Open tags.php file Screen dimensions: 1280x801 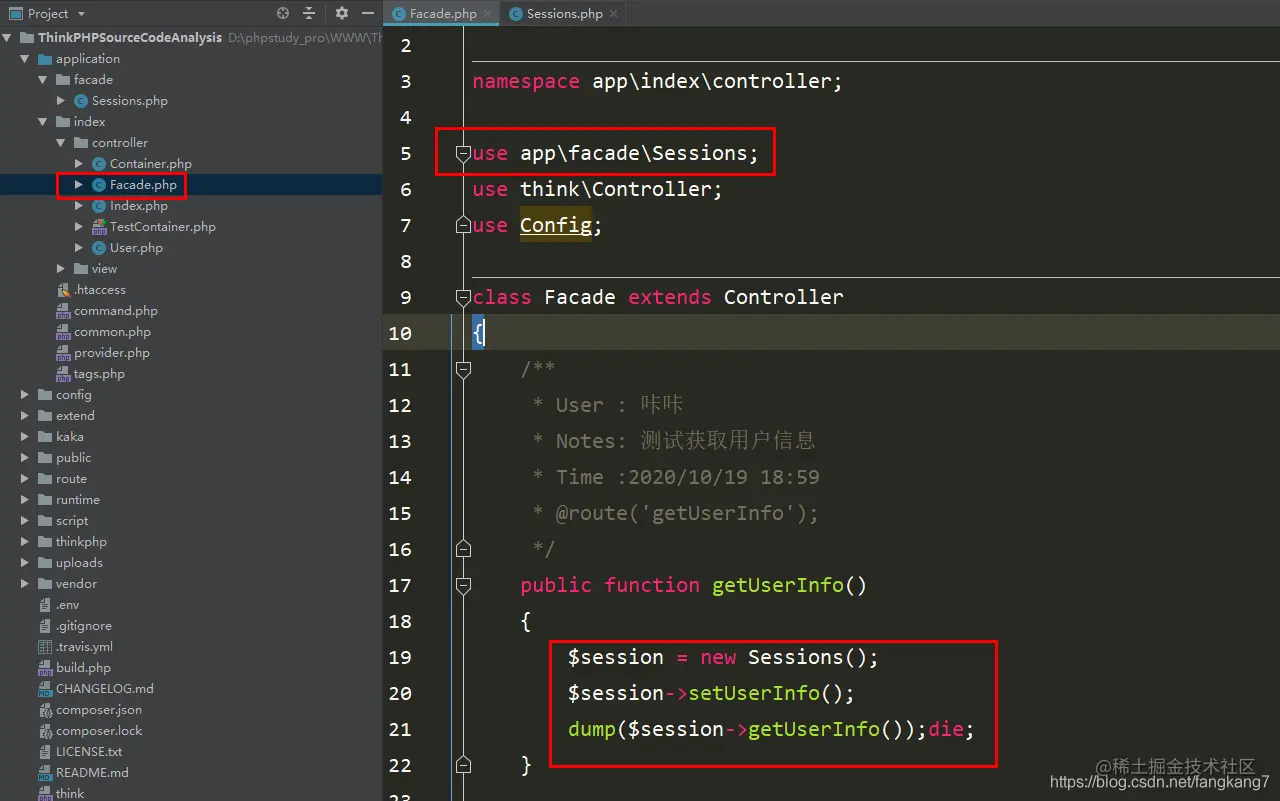99,374
